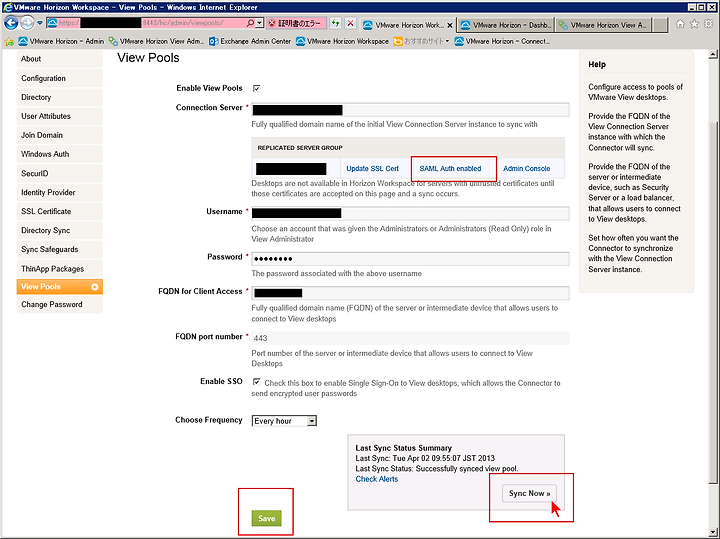Click the green Save button

pos(266,518)
